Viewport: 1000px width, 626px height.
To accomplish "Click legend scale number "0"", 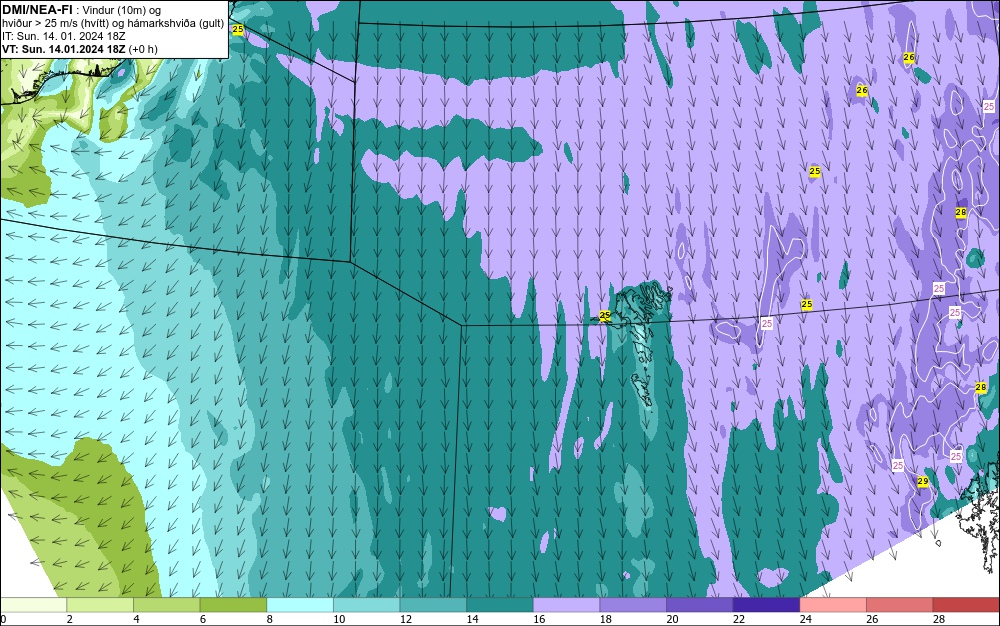I will [3, 619].
